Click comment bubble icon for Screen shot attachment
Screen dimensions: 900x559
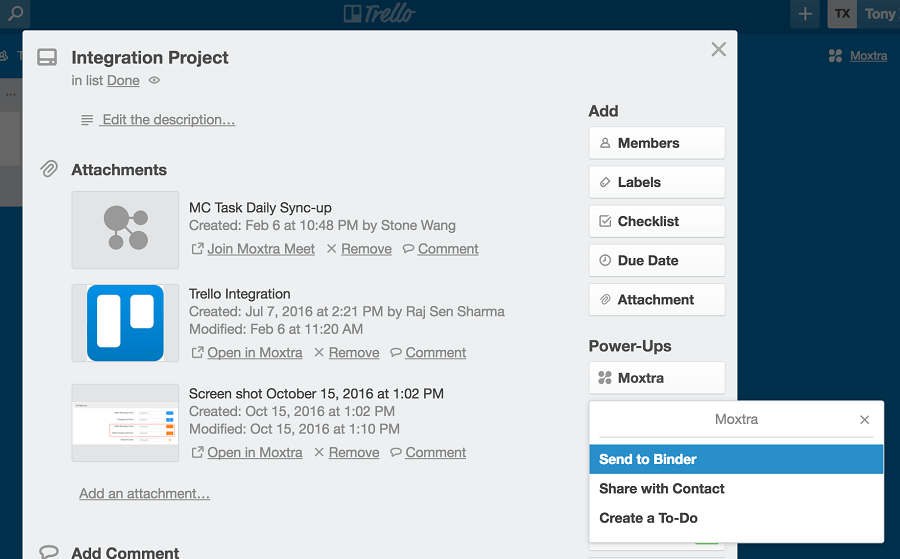click(395, 452)
